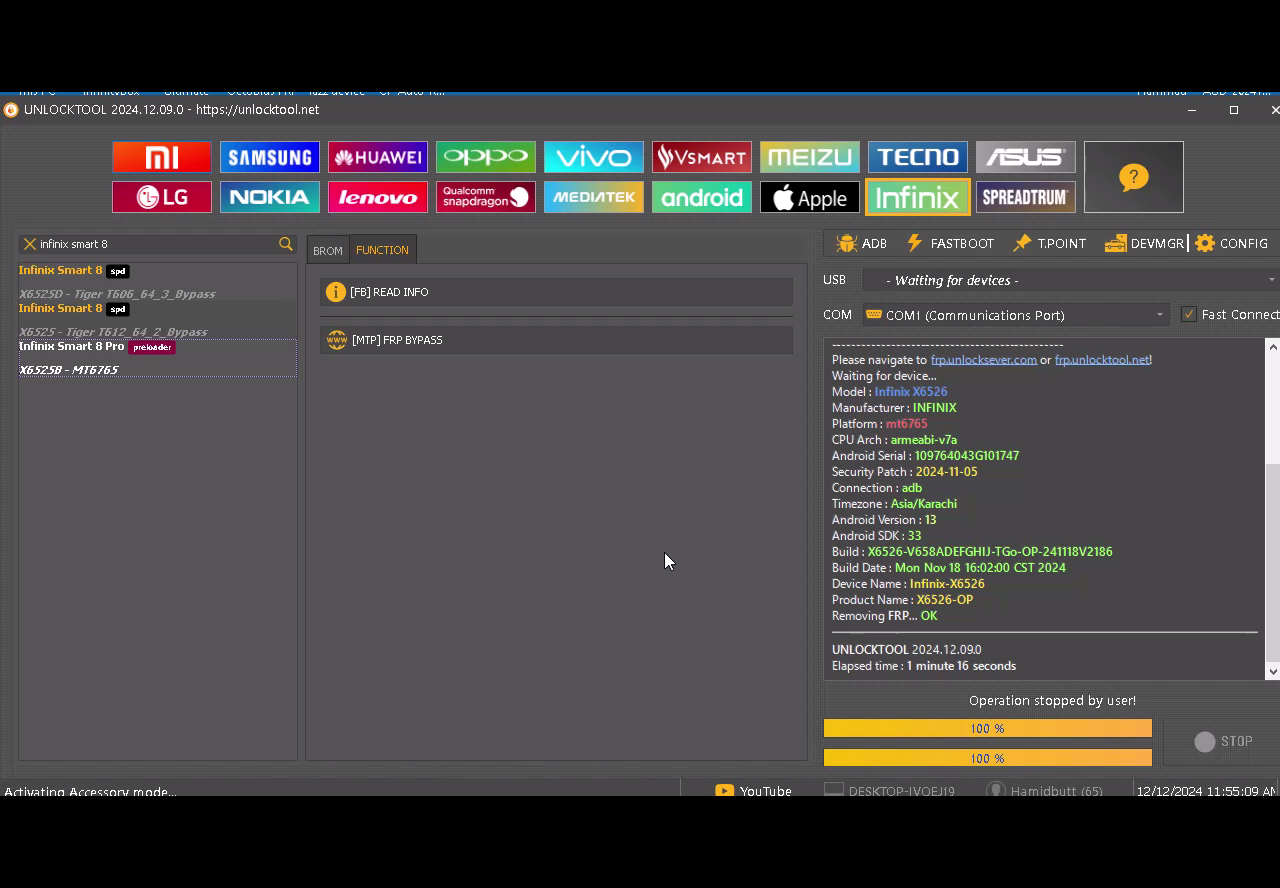Open the Huawei brand tile
1280x888 pixels.
coord(378,157)
